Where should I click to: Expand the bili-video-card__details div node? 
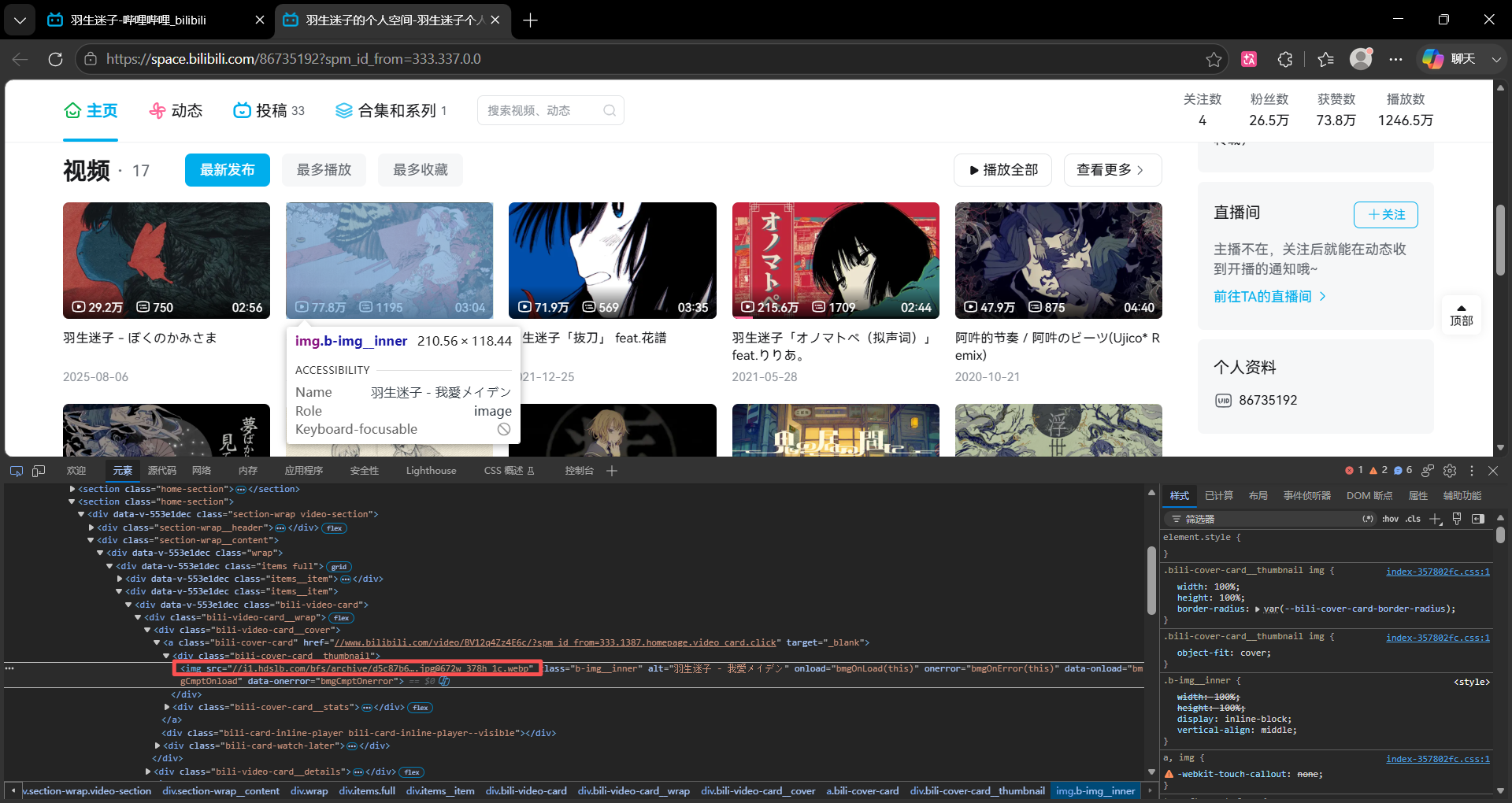click(x=148, y=772)
